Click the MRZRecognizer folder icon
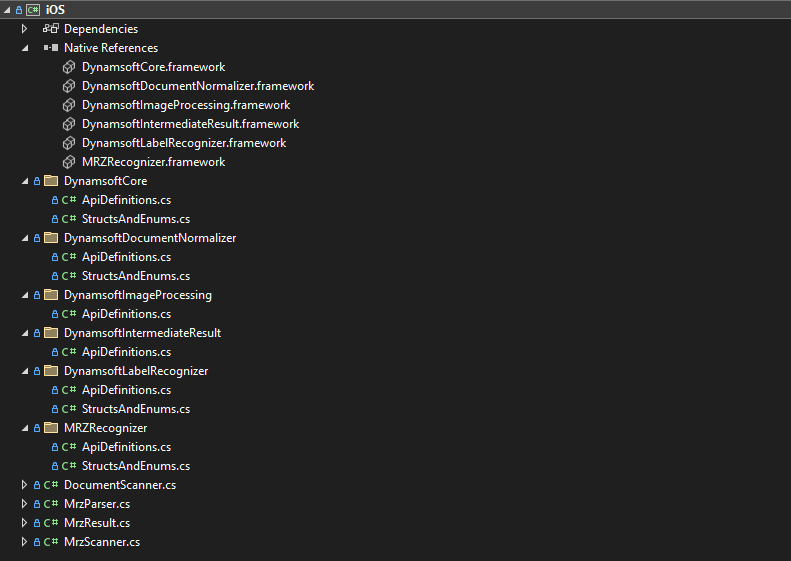Screen dimensions: 791x561 tap(51, 428)
